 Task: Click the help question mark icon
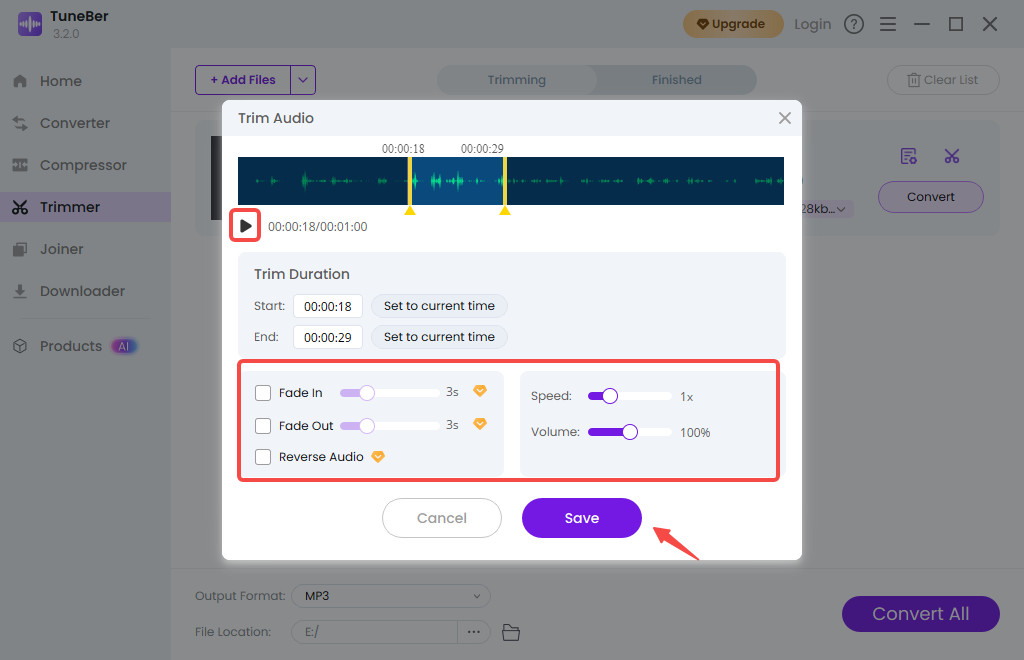pyautogui.click(x=854, y=24)
